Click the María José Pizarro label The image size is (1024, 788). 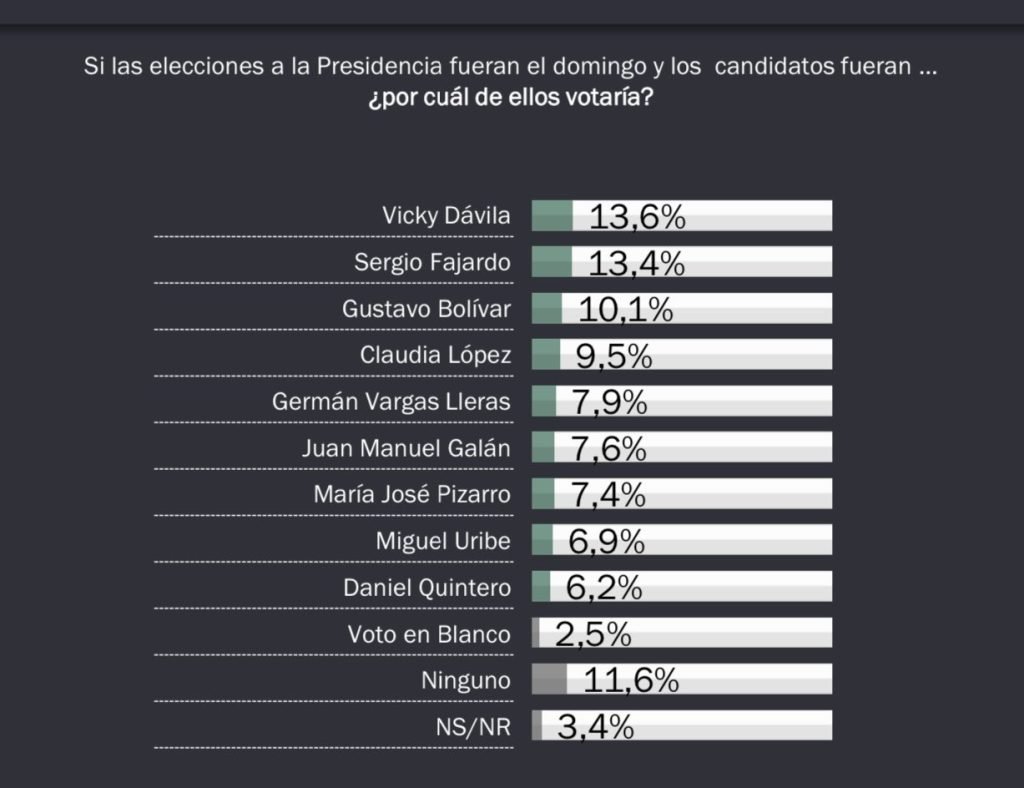[x=412, y=494]
